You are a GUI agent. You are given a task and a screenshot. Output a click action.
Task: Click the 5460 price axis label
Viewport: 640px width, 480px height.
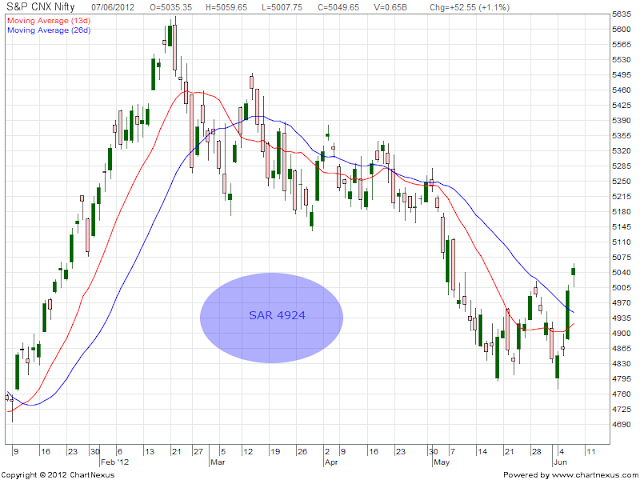(x=622, y=90)
